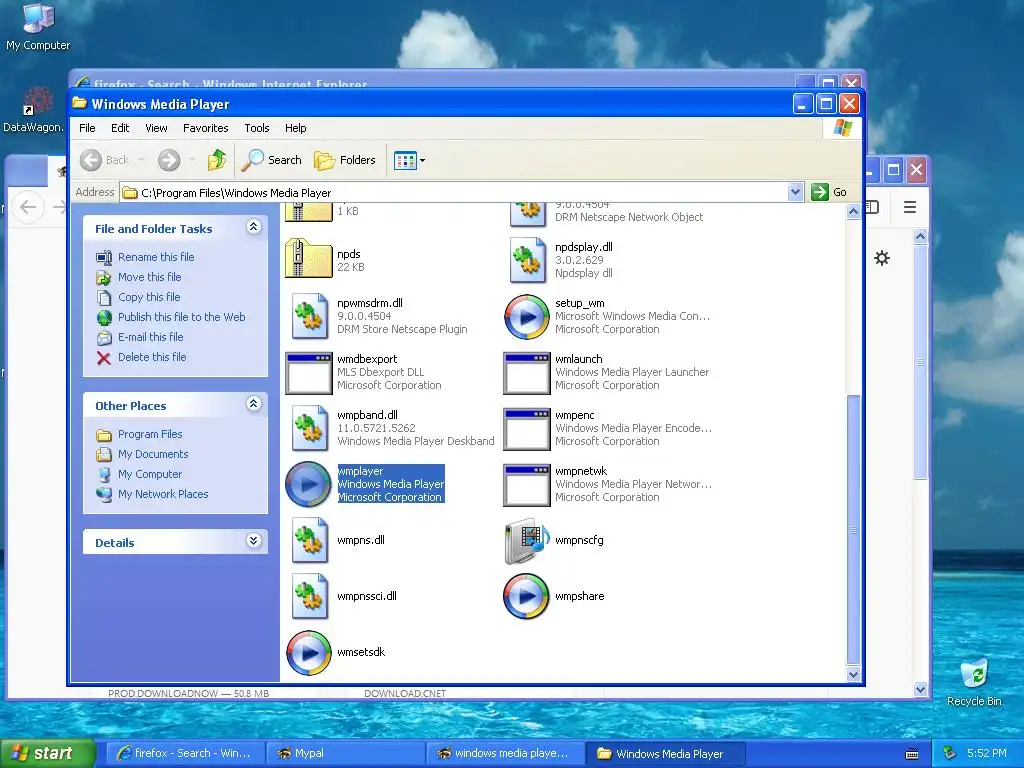Select the wmpnssci.dll file icon

click(309, 596)
